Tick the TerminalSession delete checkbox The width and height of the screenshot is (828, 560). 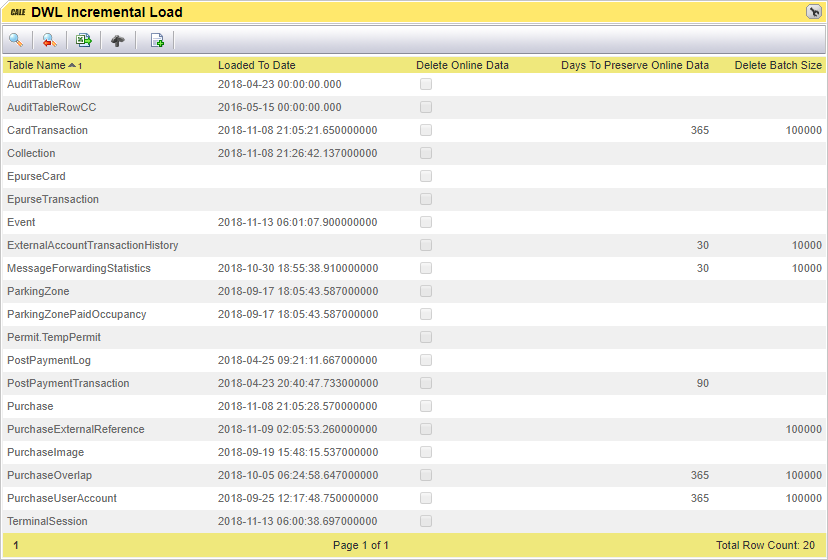(x=426, y=521)
